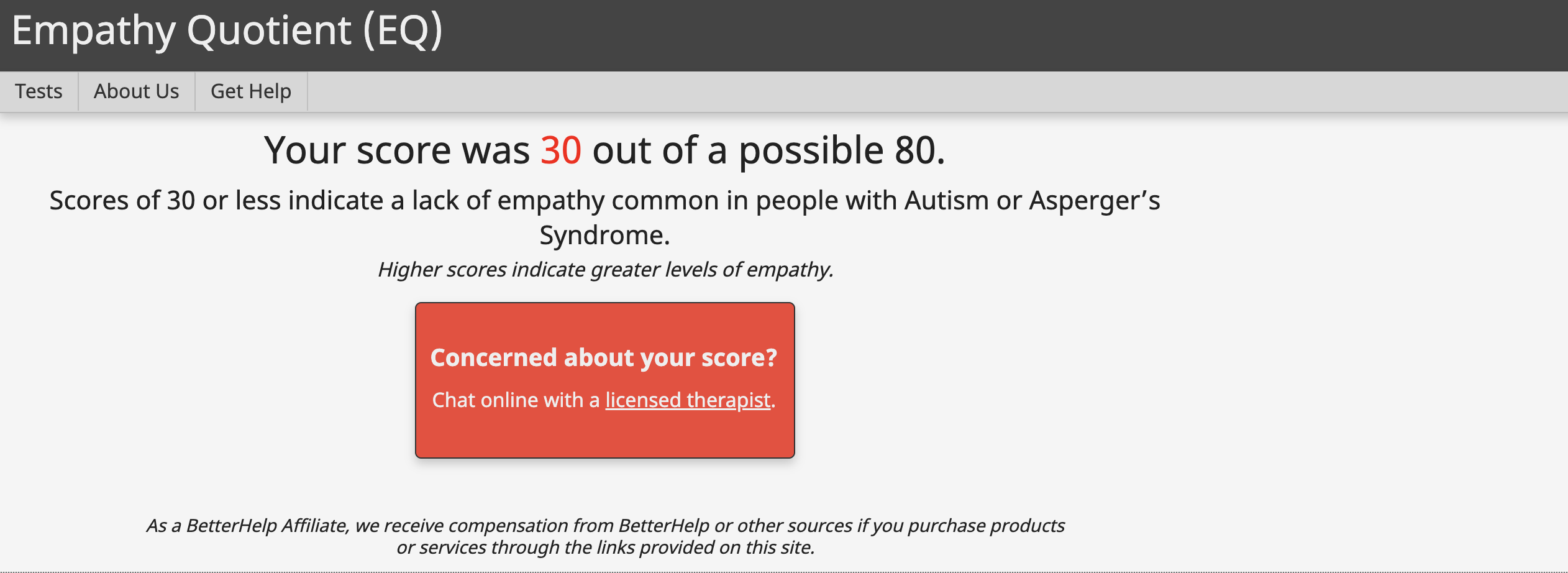Click the 'Concerned about your score?' heading

pos(604,358)
